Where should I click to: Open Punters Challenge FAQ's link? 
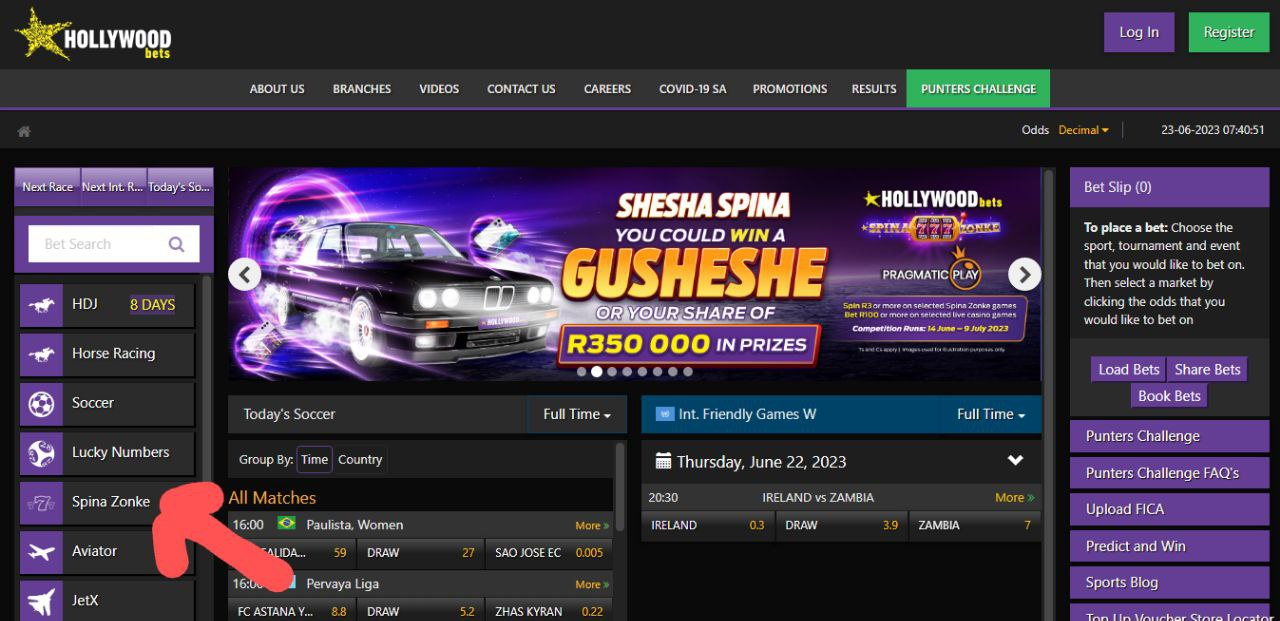click(x=1168, y=473)
